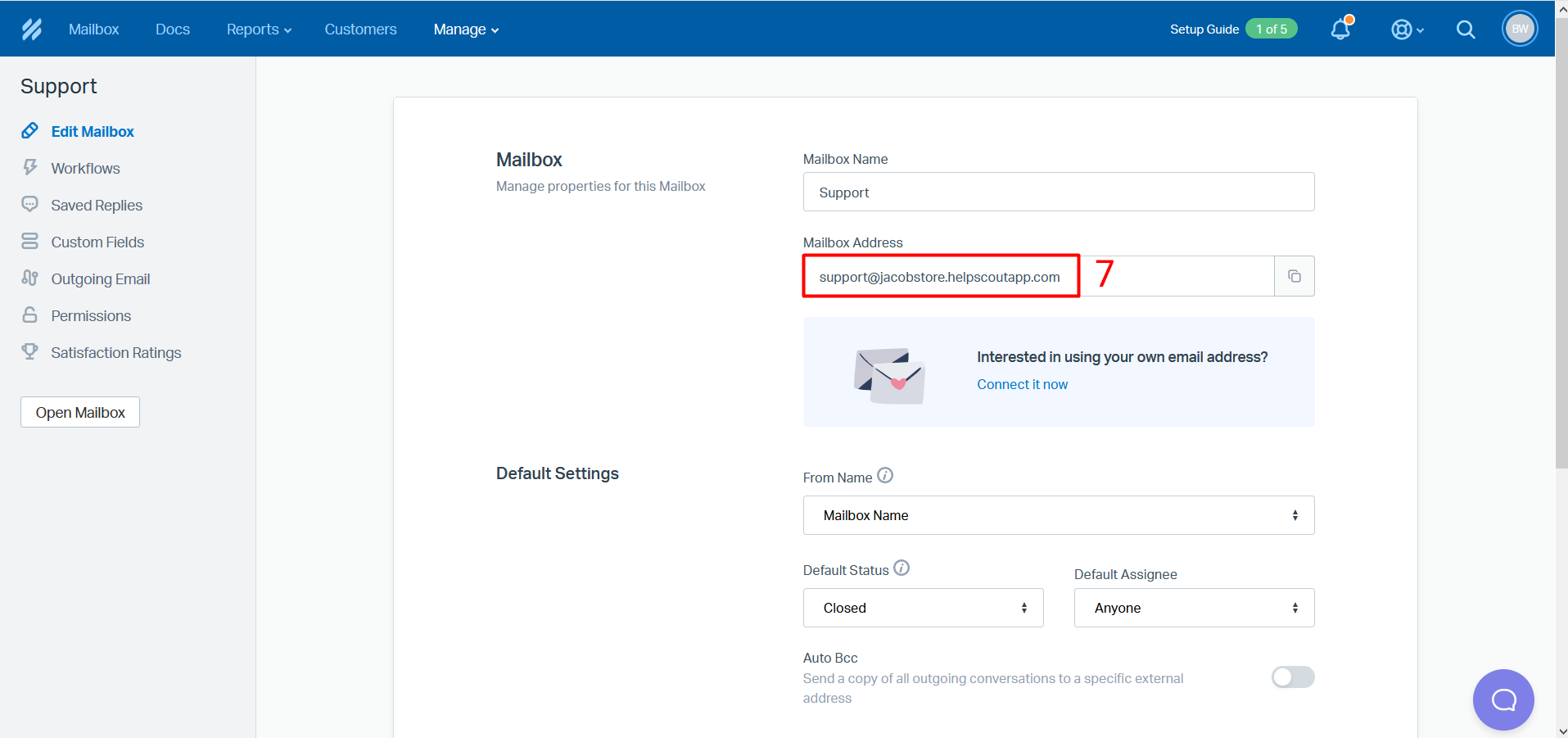1568x738 pixels.
Task: Click the Help Scout logo icon
Action: coord(32,29)
